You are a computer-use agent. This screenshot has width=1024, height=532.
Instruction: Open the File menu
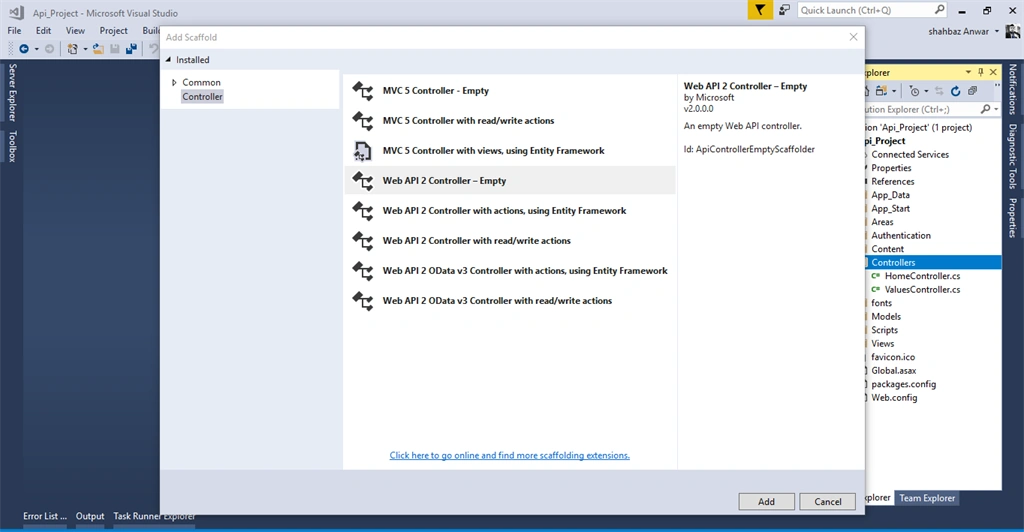coord(14,31)
